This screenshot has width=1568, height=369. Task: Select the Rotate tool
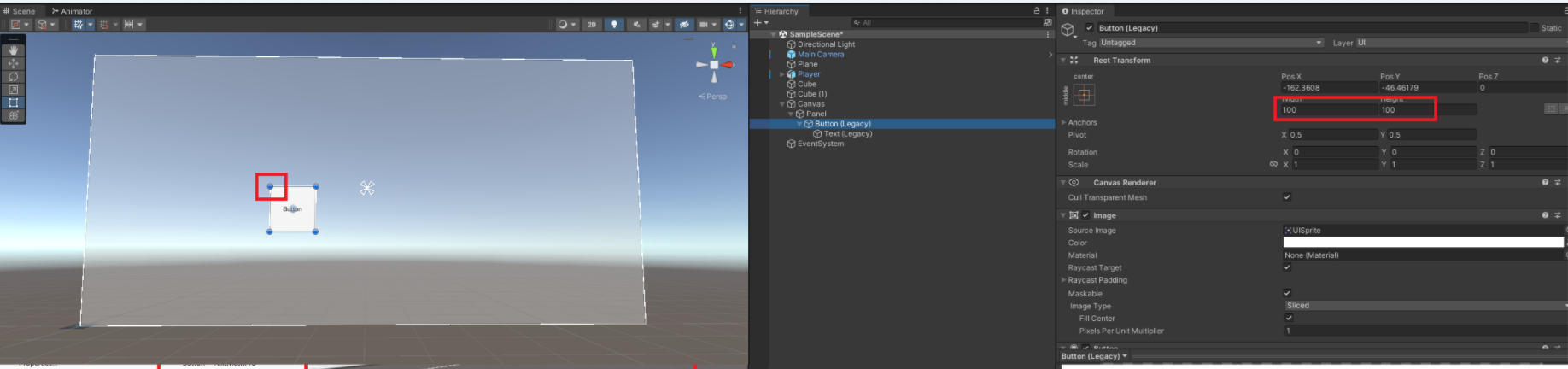13,76
